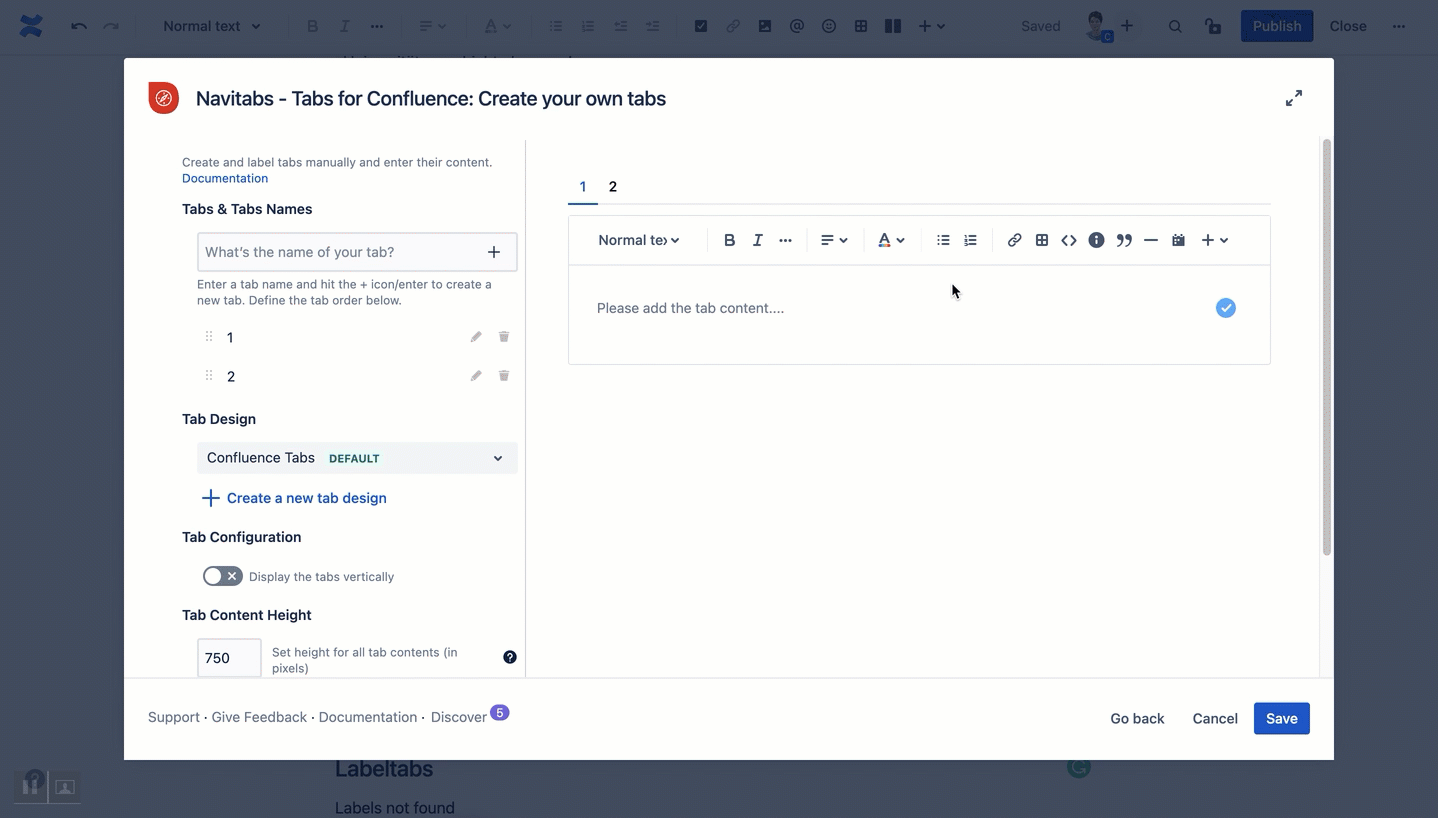
Task: Click the Navitabs red logo icon
Action: pos(163,98)
